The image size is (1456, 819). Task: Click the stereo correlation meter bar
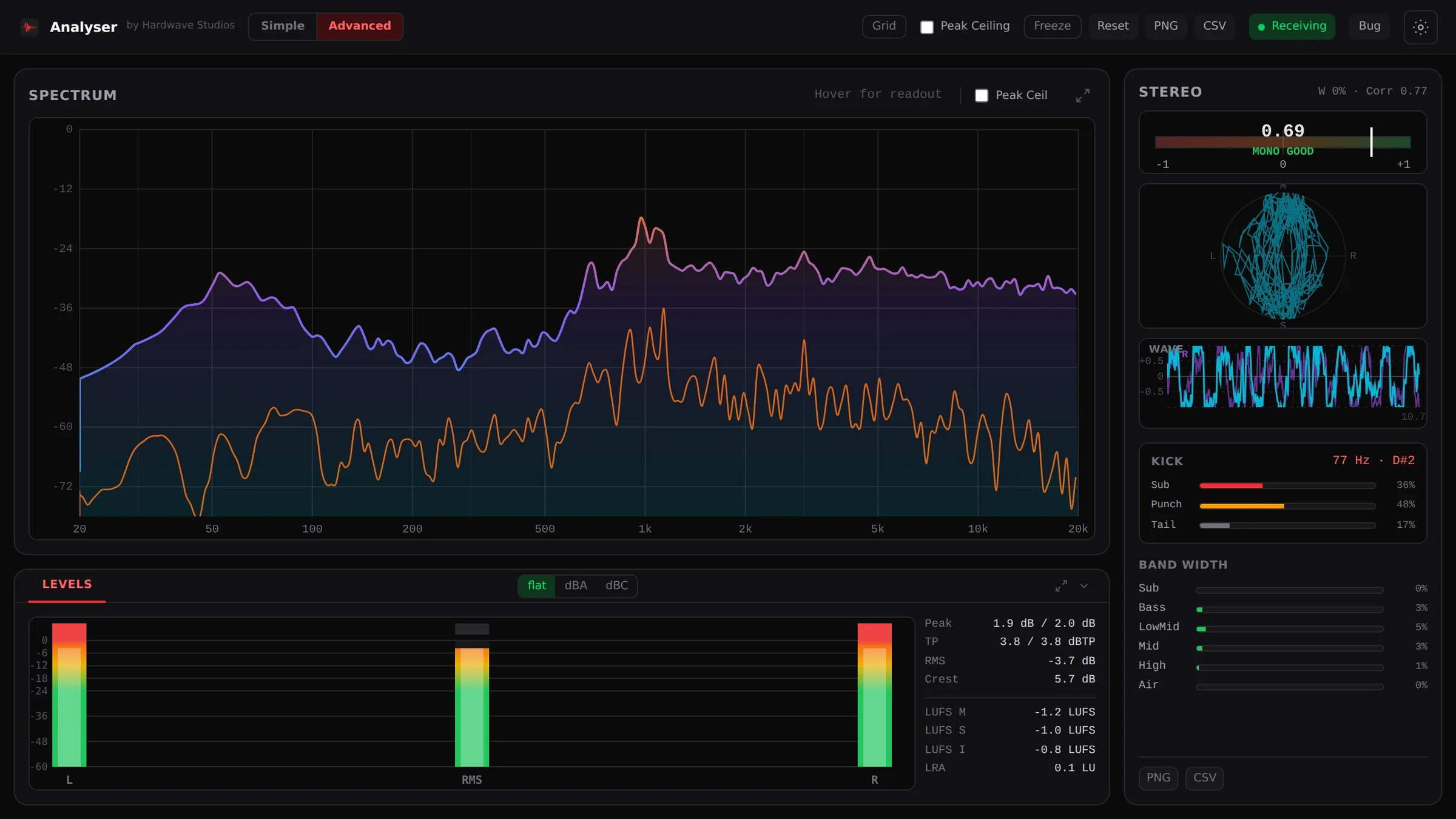click(1282, 143)
